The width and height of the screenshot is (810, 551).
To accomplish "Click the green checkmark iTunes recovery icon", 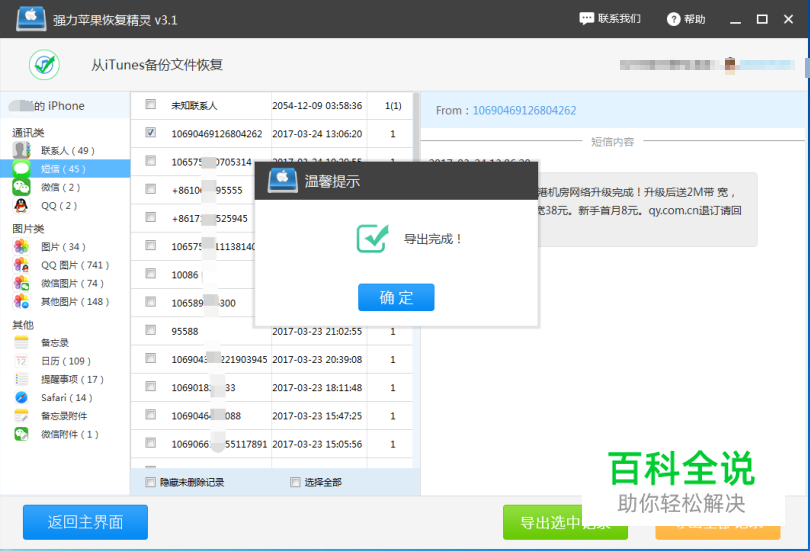I will point(44,65).
